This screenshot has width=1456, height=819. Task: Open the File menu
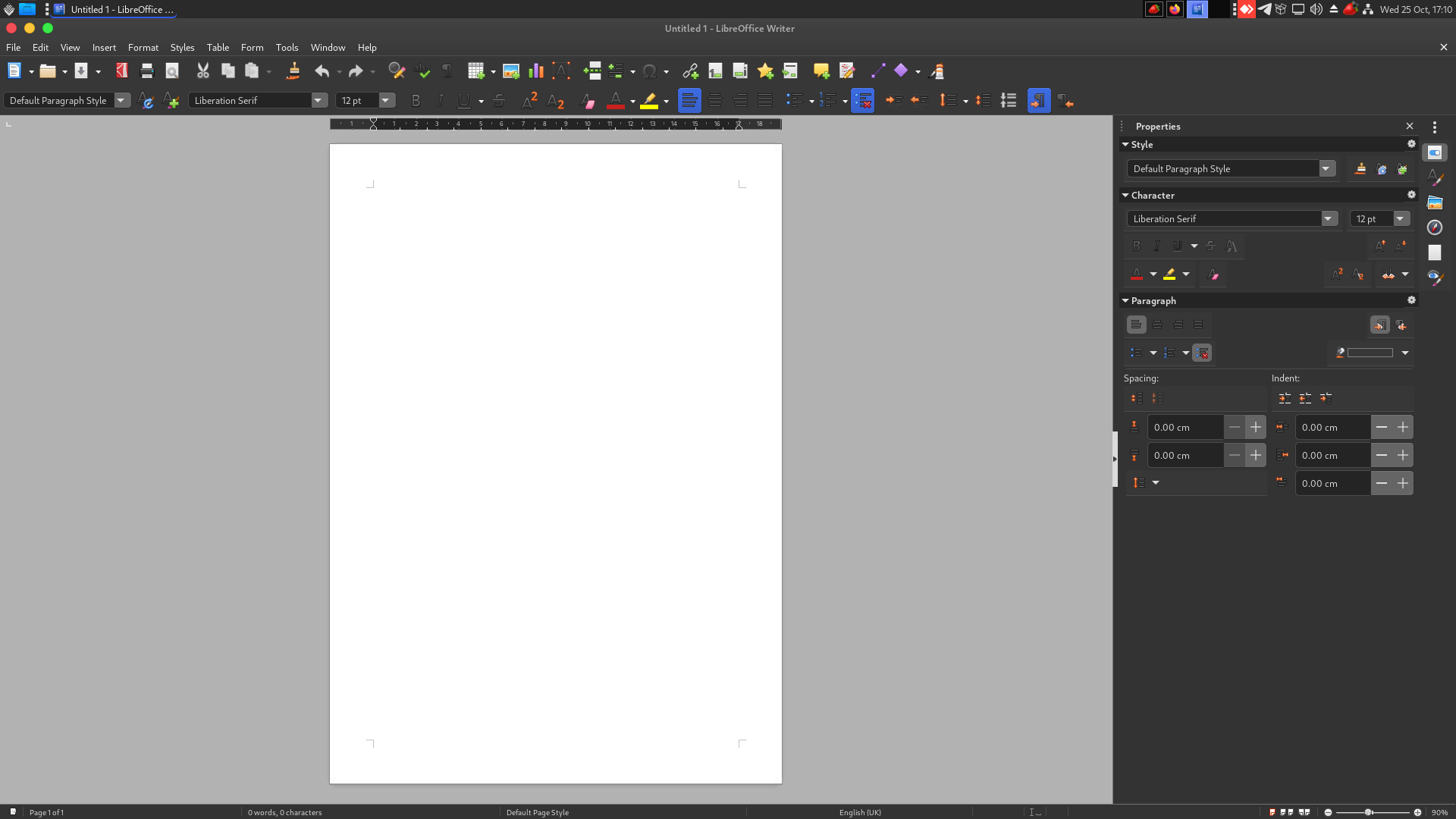pyautogui.click(x=14, y=47)
